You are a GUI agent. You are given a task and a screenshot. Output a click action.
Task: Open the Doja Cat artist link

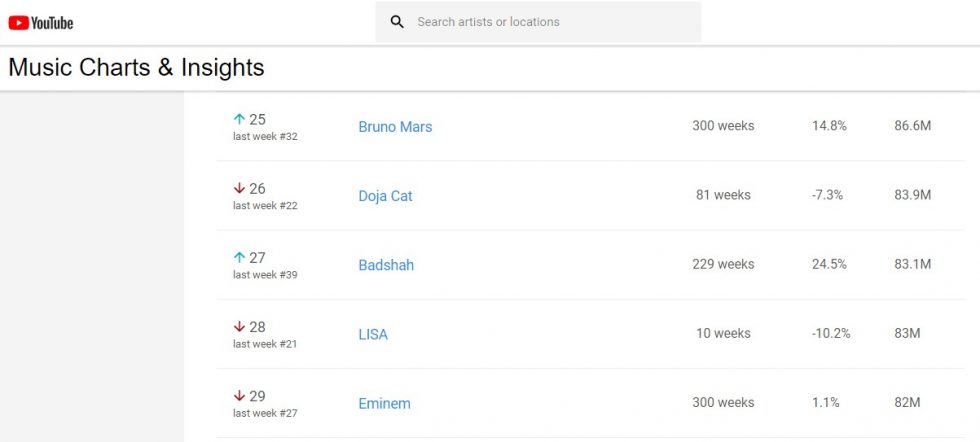(x=385, y=196)
